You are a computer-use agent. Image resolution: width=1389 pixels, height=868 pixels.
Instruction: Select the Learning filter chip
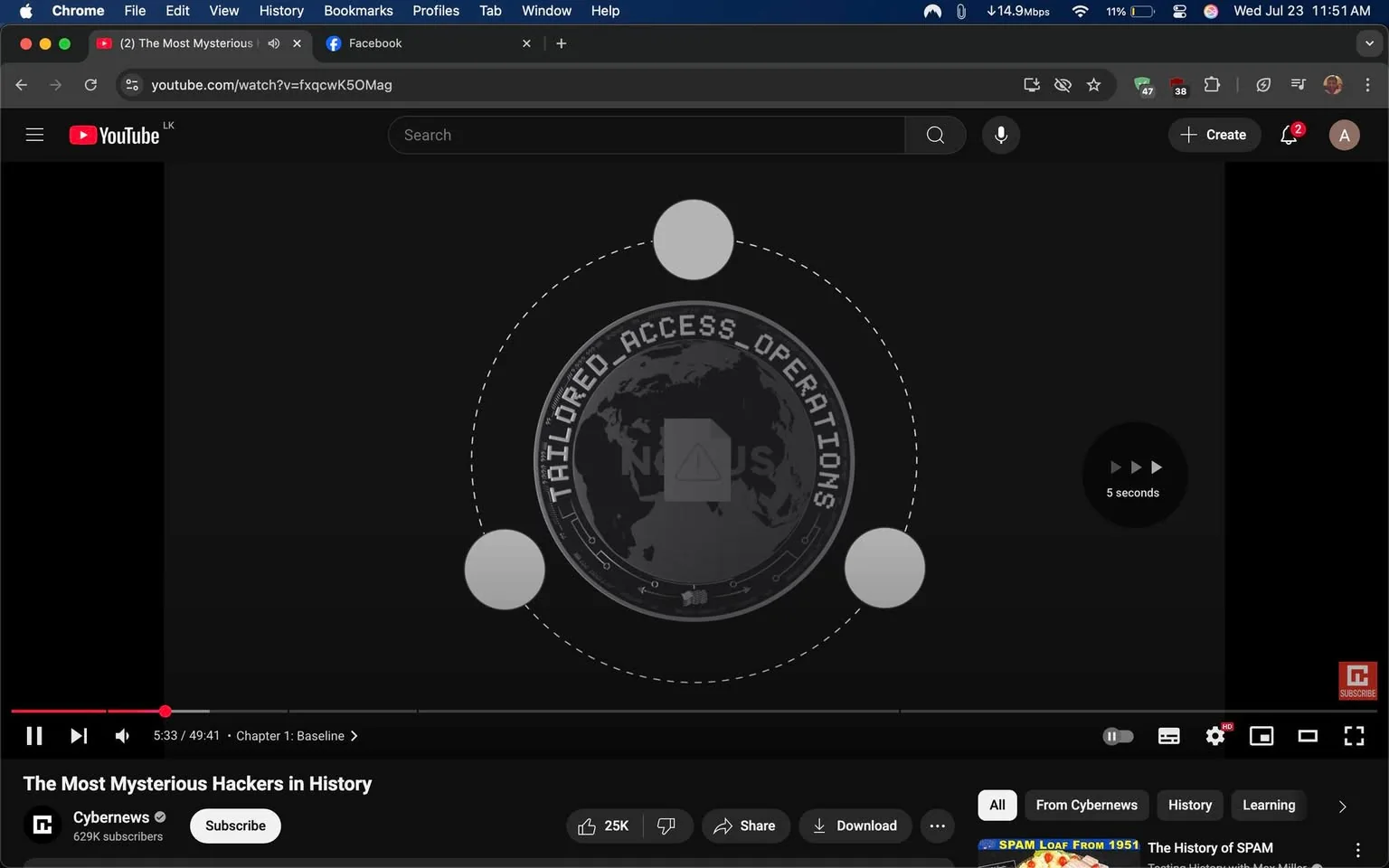tap(1269, 805)
